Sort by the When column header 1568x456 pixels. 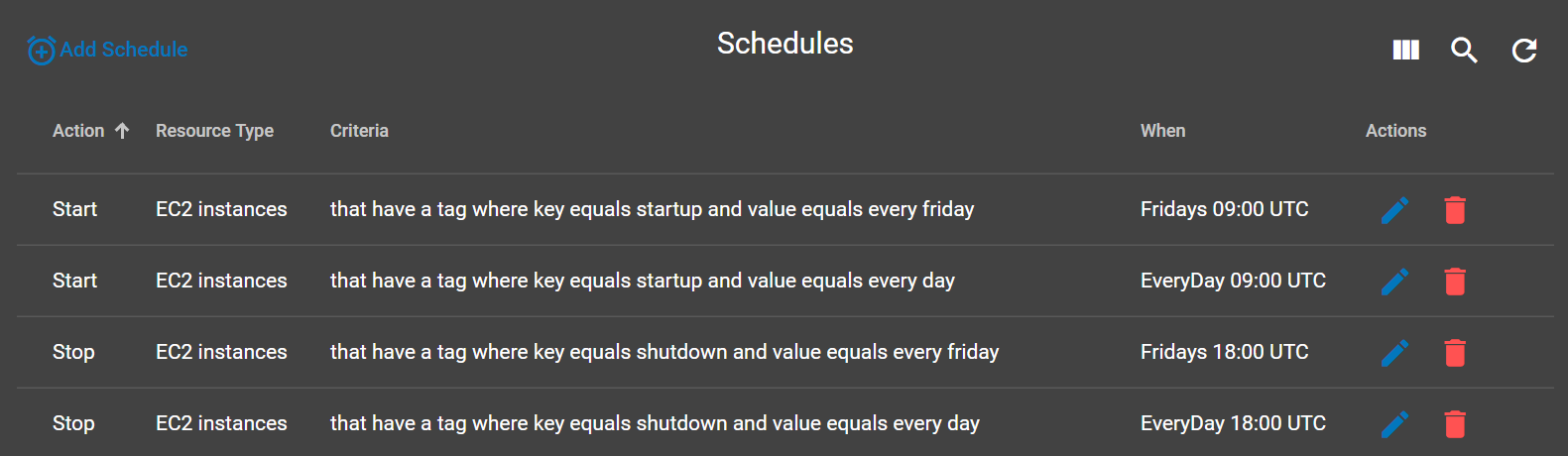(1162, 131)
